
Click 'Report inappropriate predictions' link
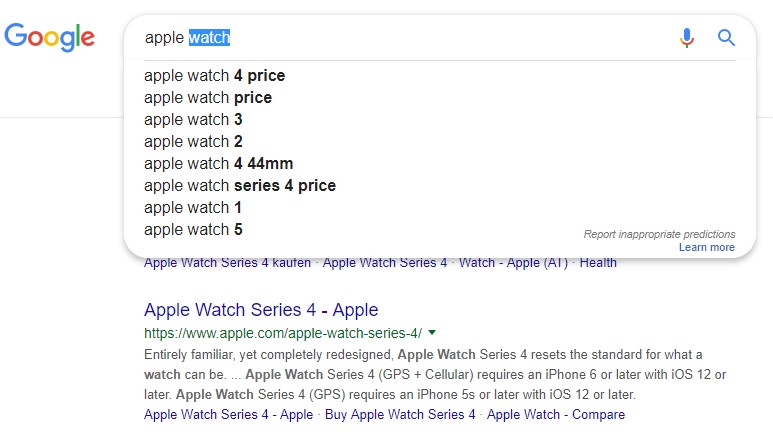click(659, 234)
